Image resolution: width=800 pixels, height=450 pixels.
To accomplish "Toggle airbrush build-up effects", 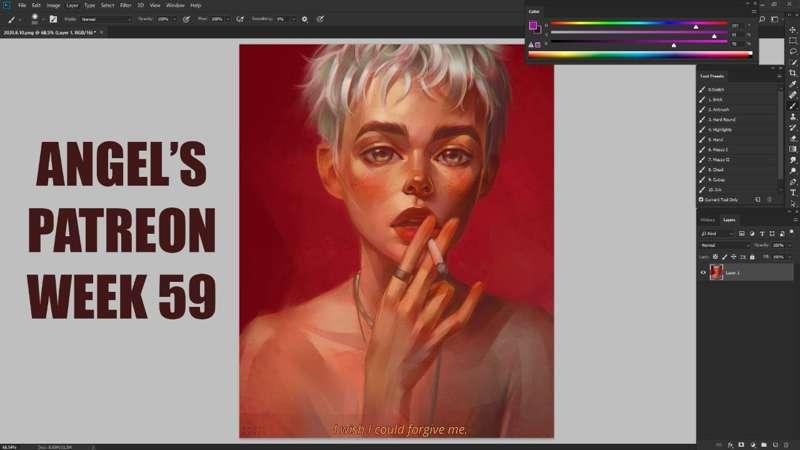I will [240, 19].
